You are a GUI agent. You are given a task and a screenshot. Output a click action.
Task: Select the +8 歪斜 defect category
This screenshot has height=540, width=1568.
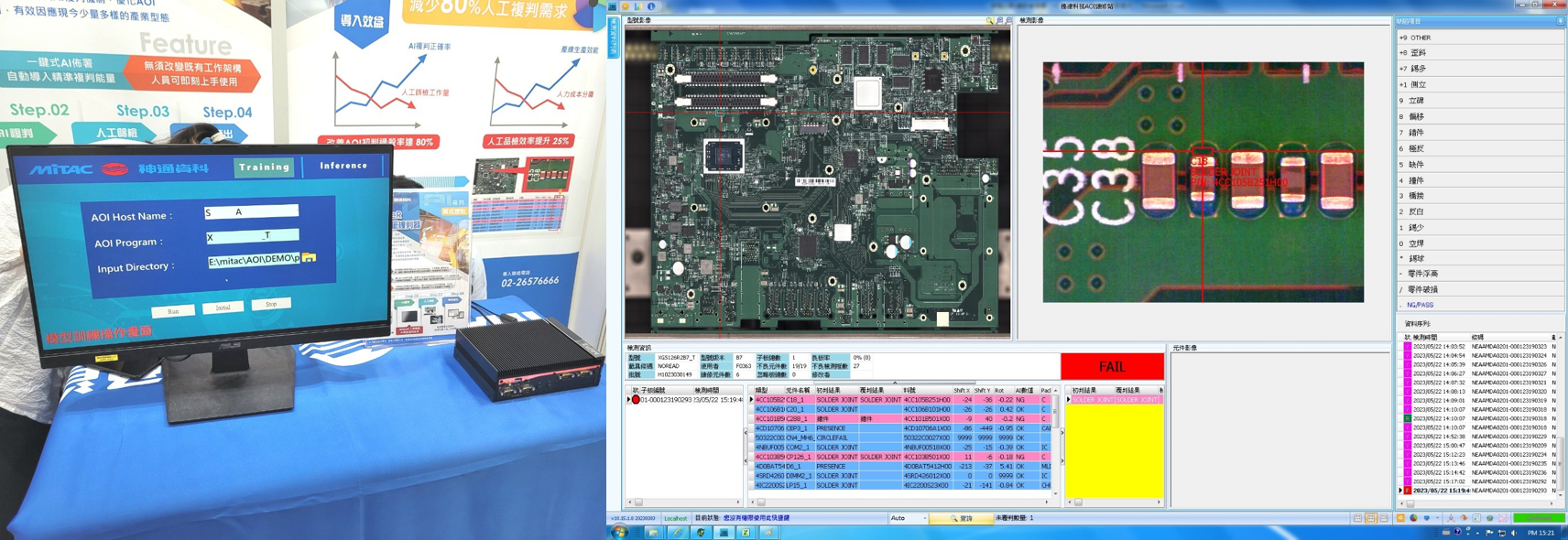pyautogui.click(x=1480, y=53)
